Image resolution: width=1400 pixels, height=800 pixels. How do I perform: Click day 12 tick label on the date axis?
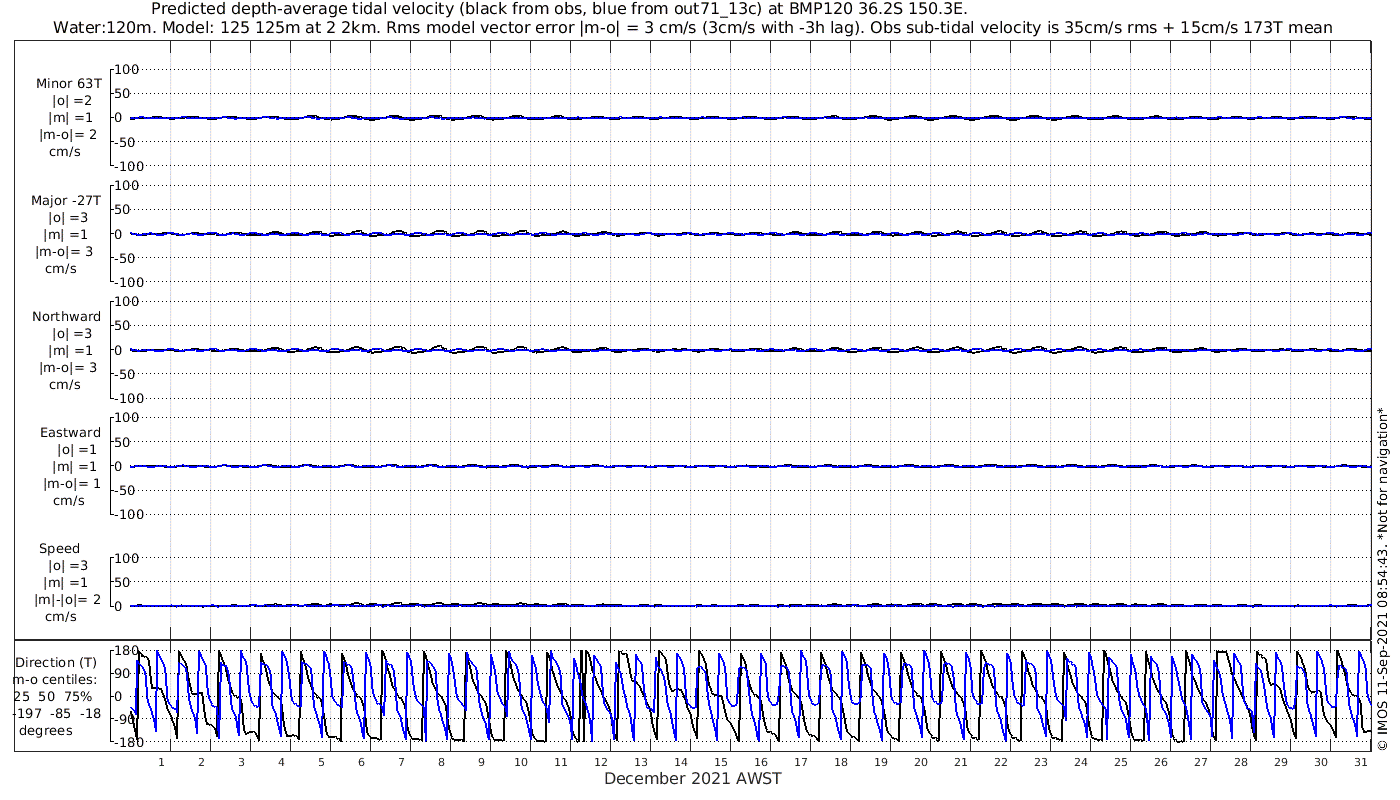601,762
